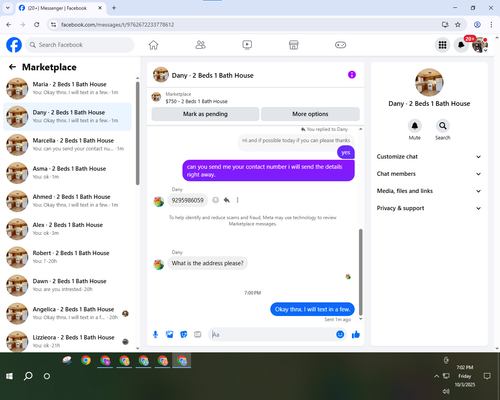Click the 'Okay thnx. I will text in a few.' bubble
Viewport: 500px width, 400px height.
point(312,309)
